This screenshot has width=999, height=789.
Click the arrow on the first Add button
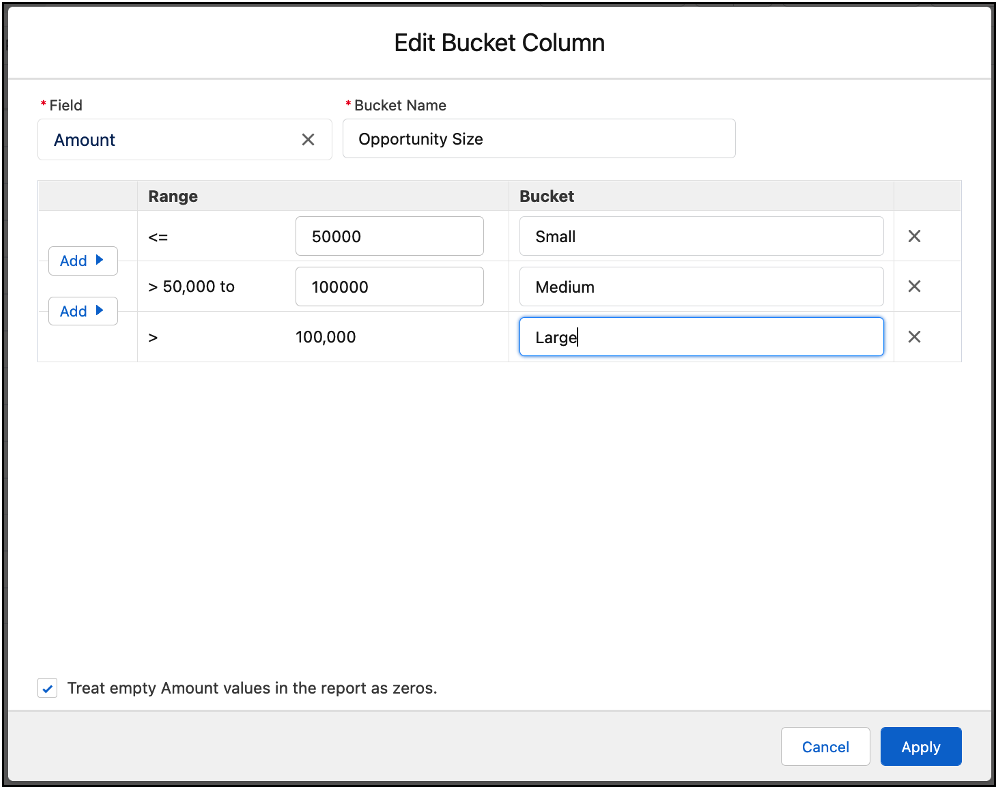click(99, 260)
